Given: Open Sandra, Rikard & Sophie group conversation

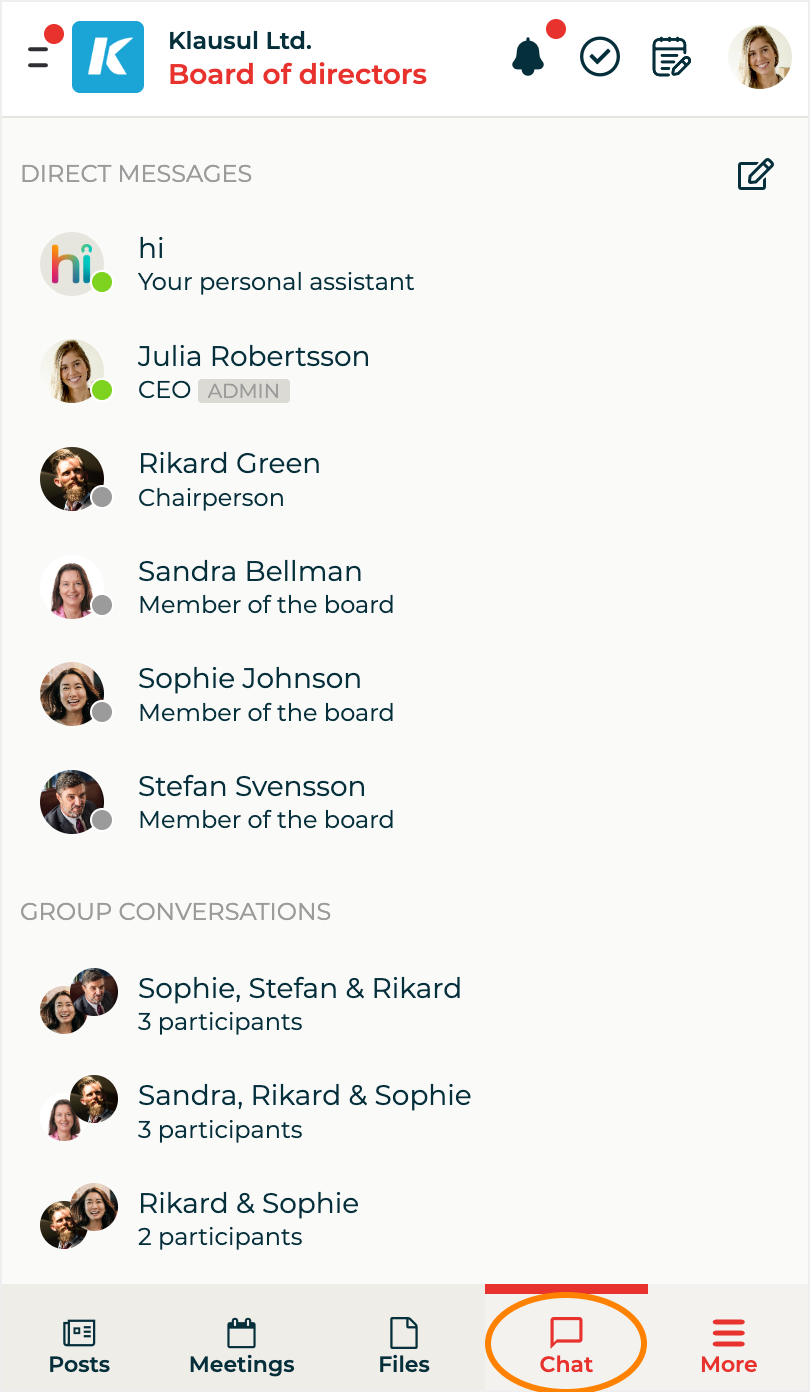Looking at the screenshot, I should (x=304, y=1111).
